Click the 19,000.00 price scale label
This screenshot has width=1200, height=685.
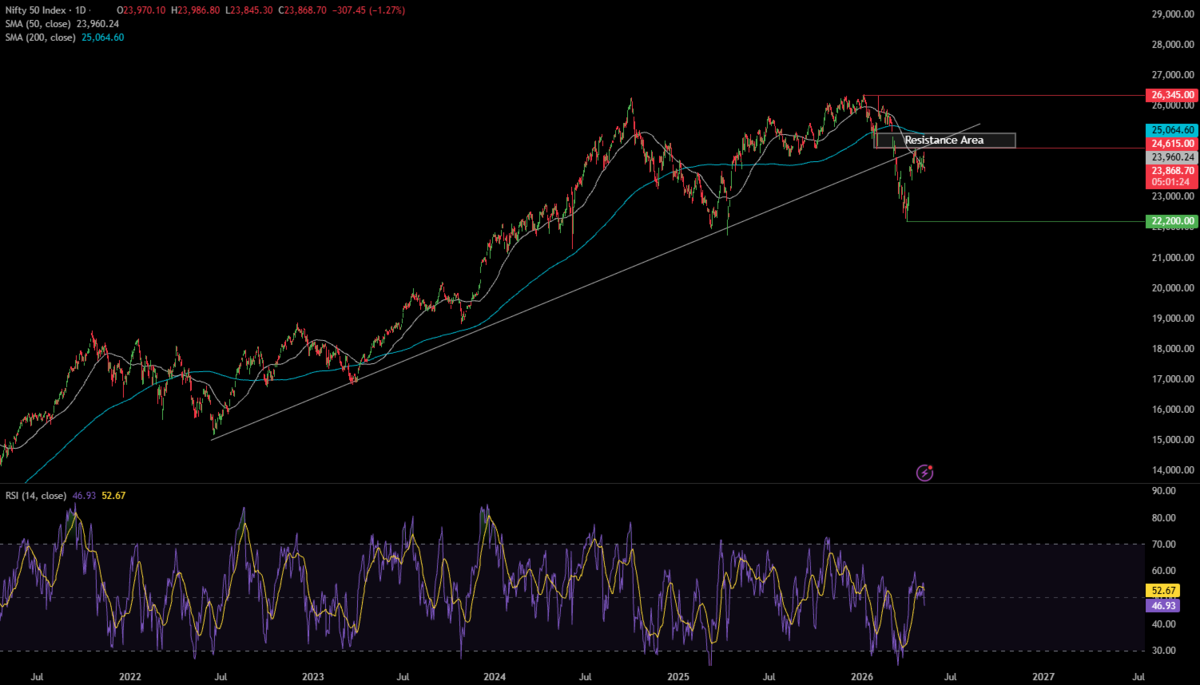pyautogui.click(x=1172, y=318)
